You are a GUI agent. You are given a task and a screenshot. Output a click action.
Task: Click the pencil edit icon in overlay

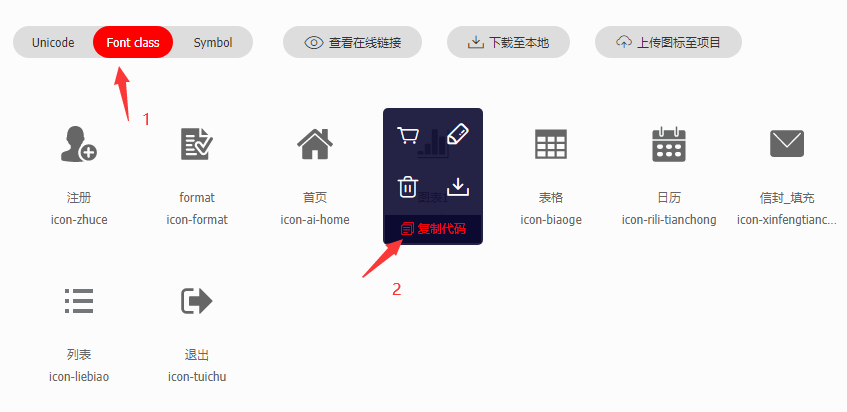pos(458,134)
